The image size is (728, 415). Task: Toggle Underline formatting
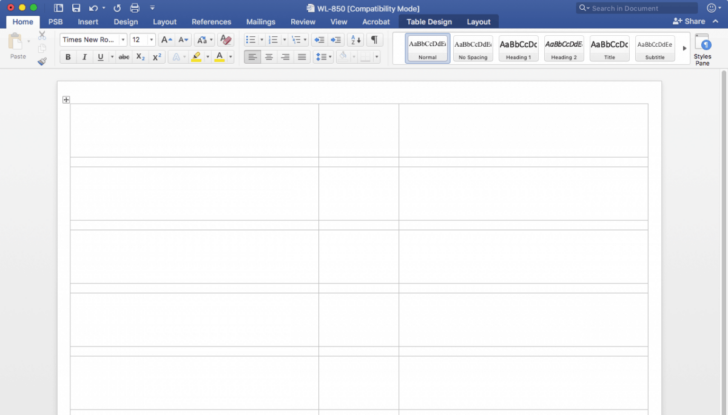pyautogui.click(x=100, y=57)
